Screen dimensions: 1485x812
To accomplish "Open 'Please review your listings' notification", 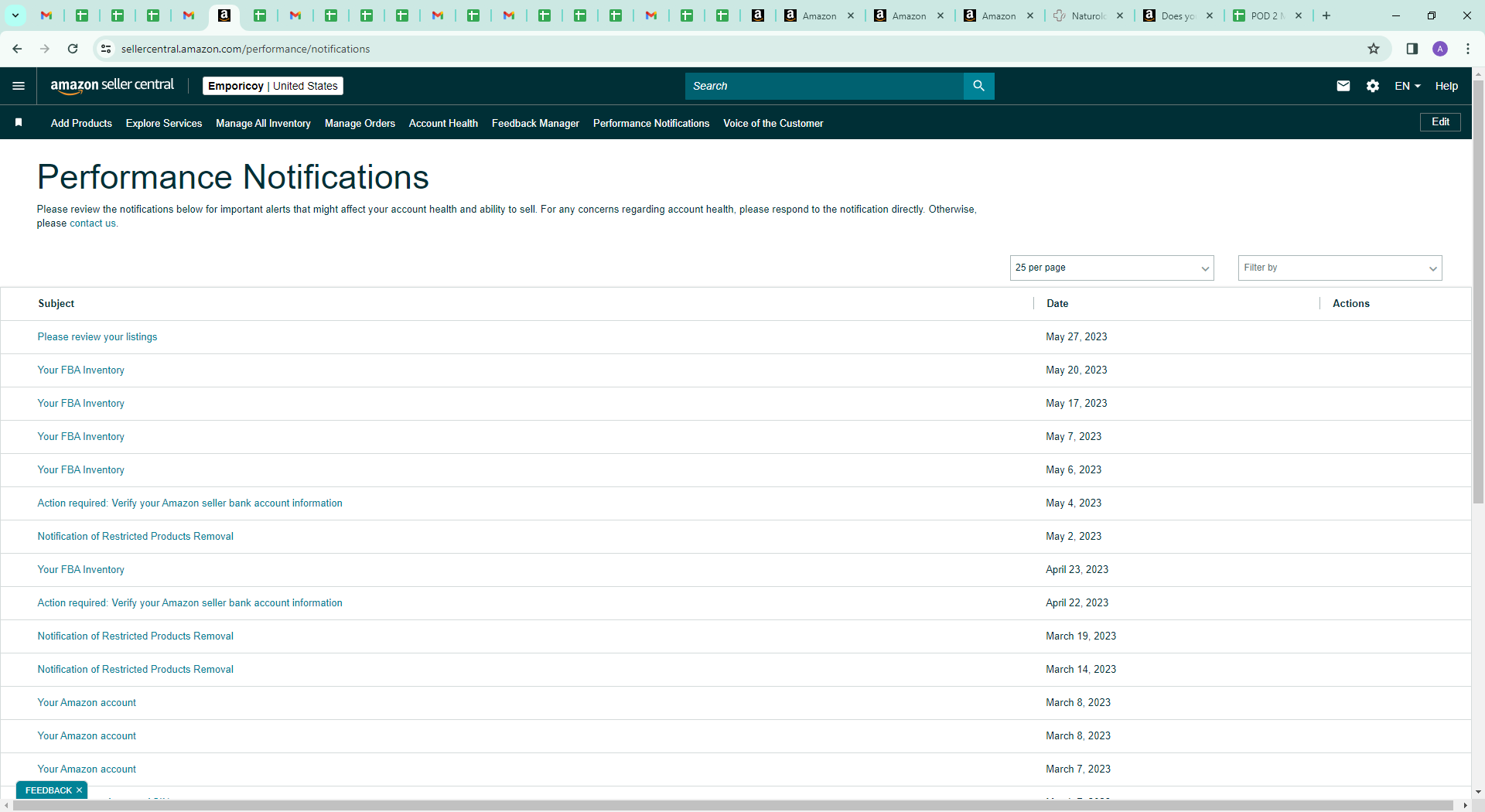I will point(97,337).
